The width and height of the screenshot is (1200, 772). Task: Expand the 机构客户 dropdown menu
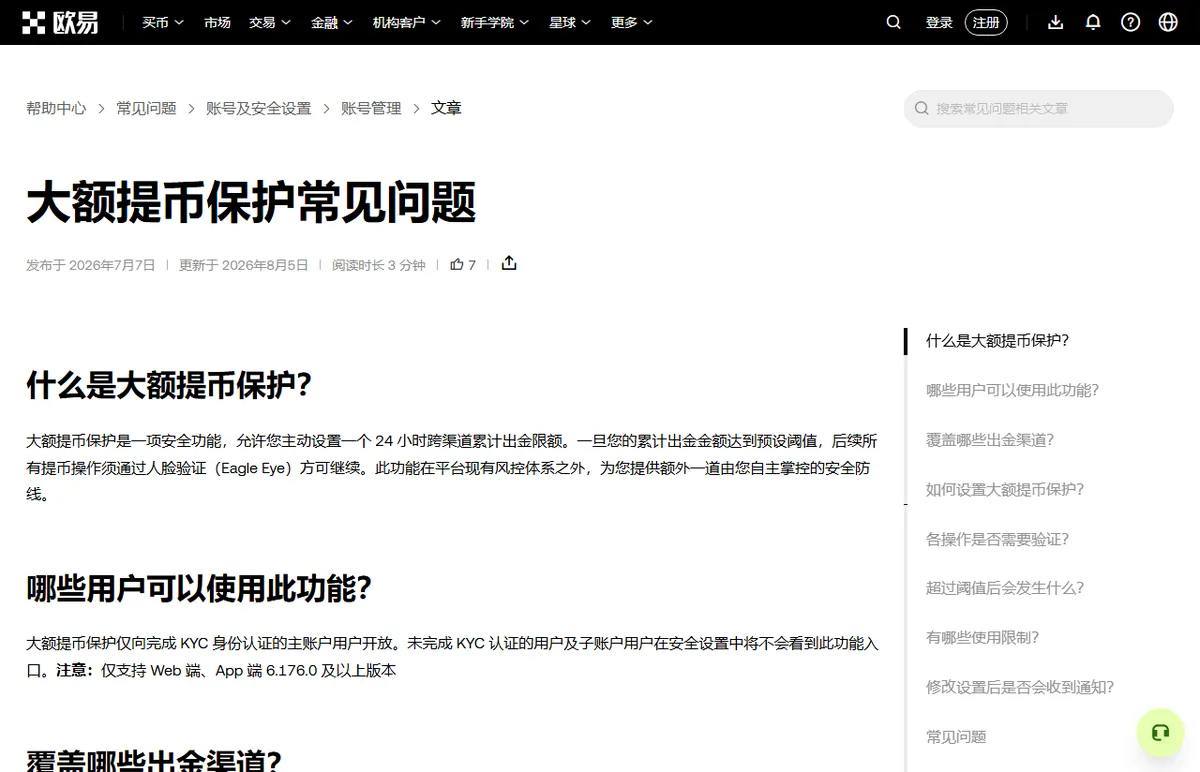(407, 22)
